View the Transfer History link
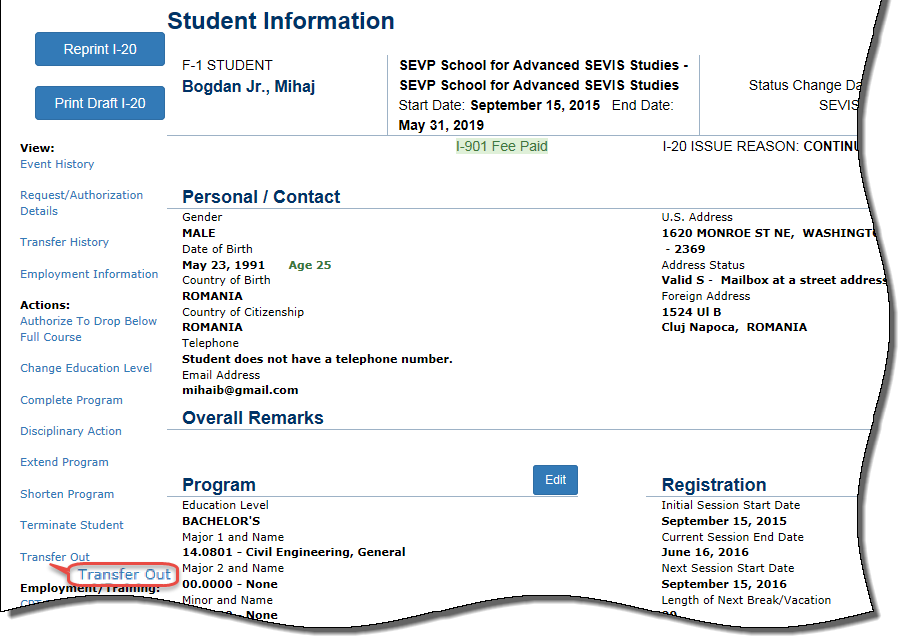Screen dimensions: 906x644 tap(64, 242)
